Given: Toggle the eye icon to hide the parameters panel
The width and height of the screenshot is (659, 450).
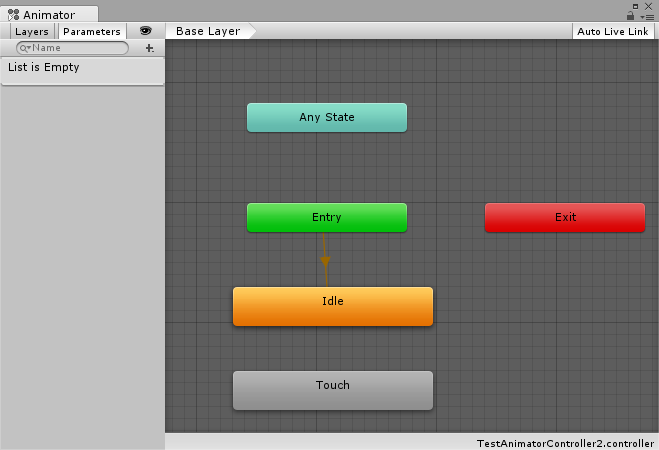Looking at the screenshot, I should coord(146,31).
